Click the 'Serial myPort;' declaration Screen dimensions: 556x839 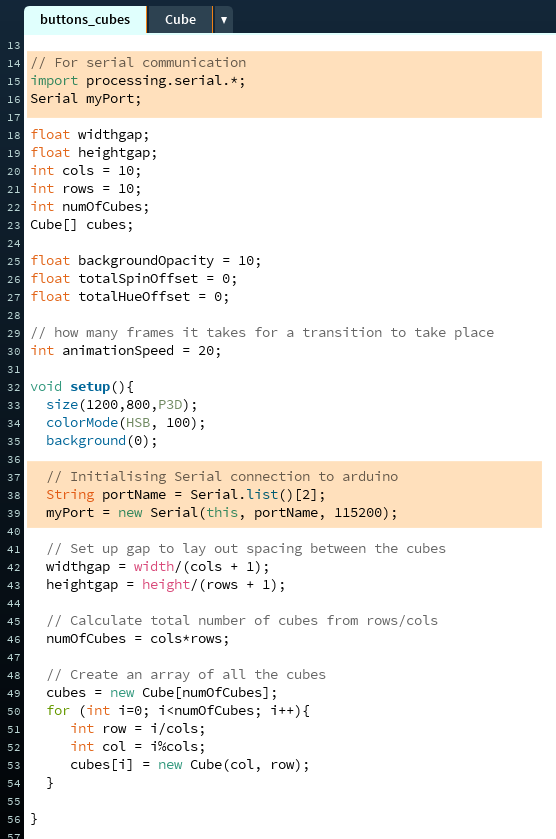coord(86,99)
